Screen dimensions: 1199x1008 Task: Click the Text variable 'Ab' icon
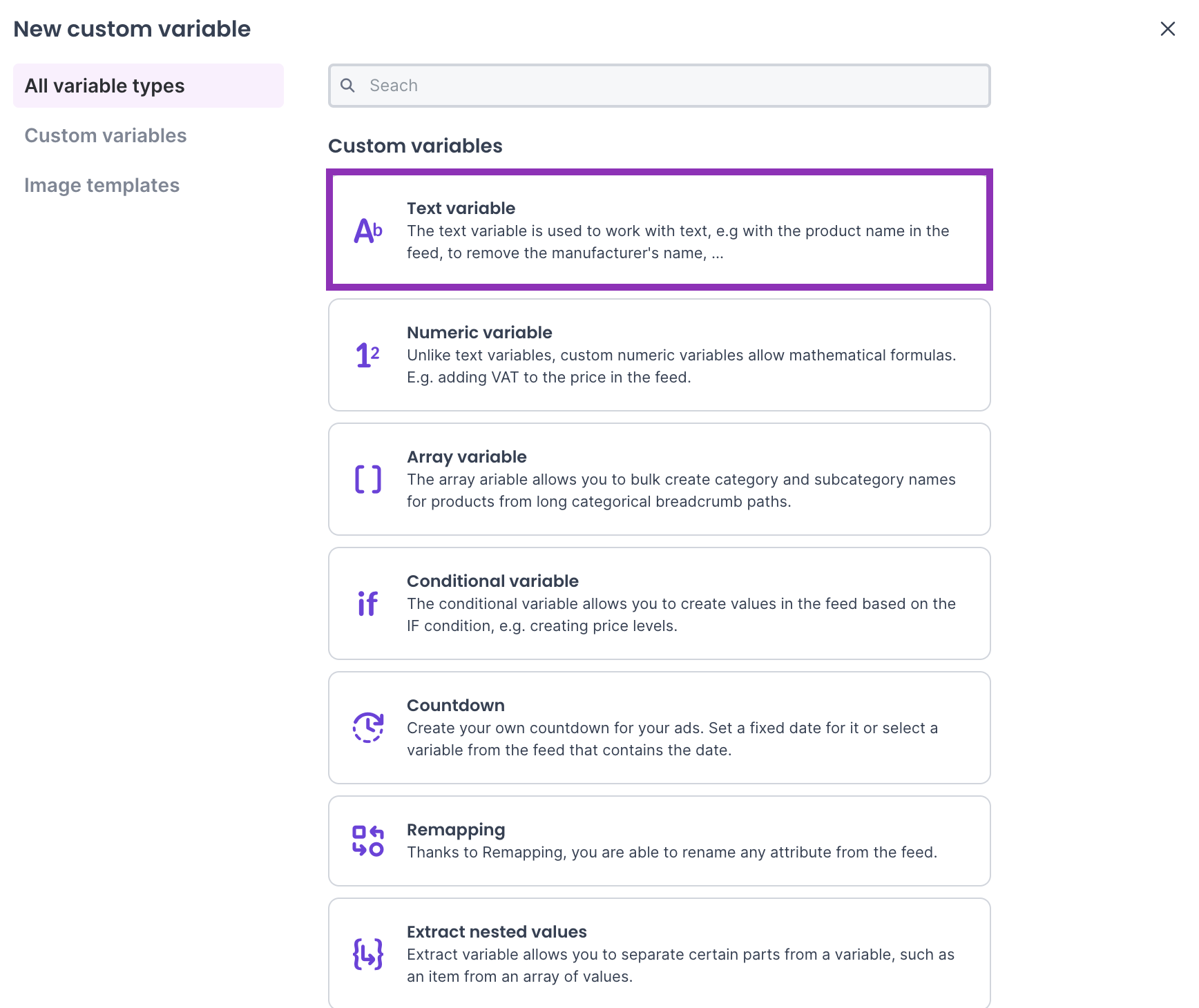tap(367, 231)
